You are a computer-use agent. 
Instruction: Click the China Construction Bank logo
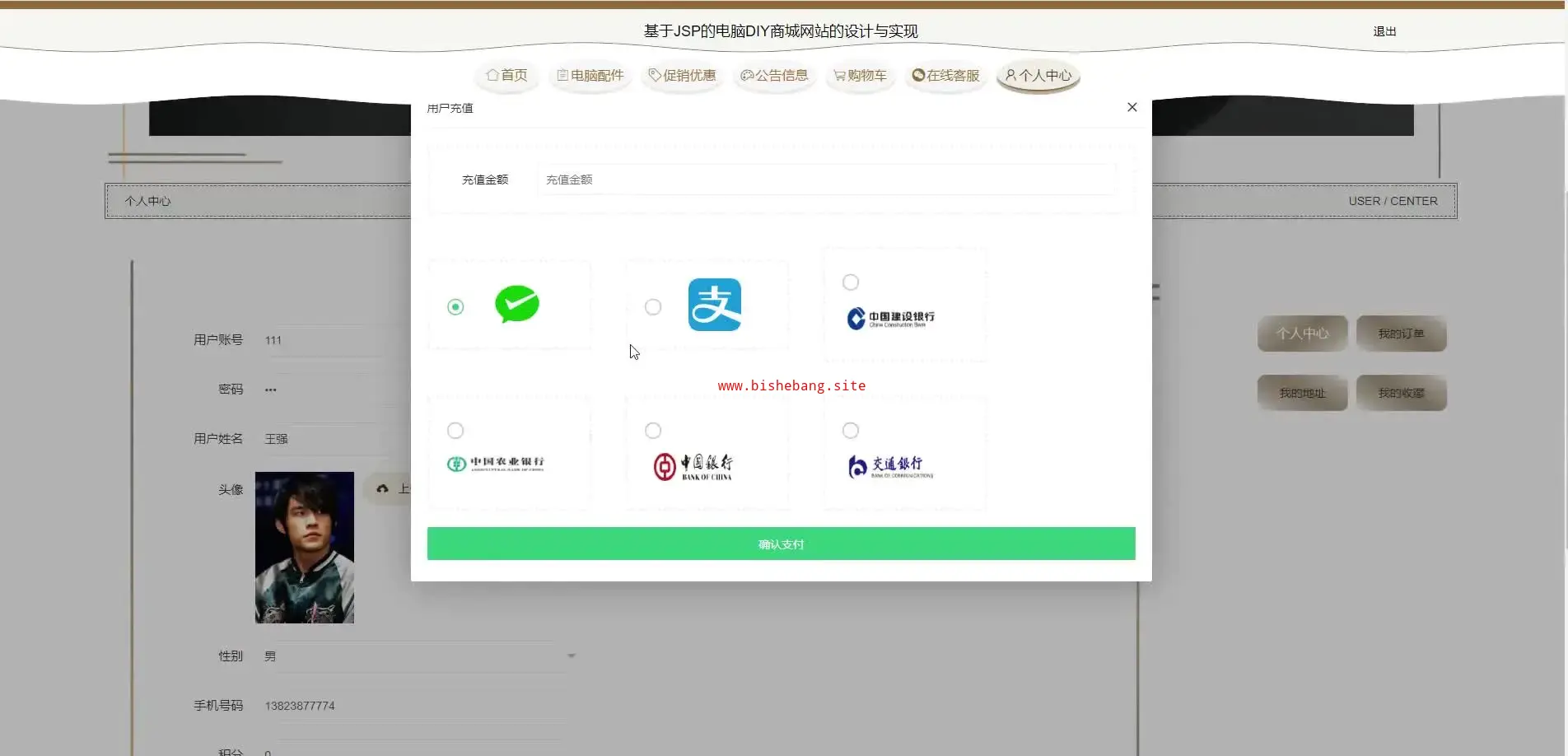coord(890,319)
